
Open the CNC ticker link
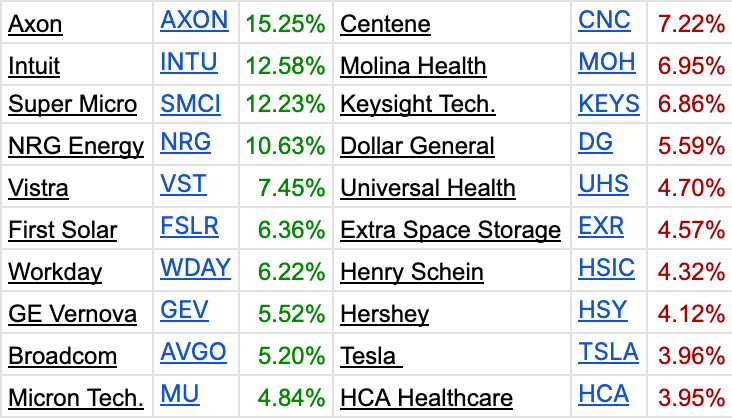pyautogui.click(x=604, y=21)
